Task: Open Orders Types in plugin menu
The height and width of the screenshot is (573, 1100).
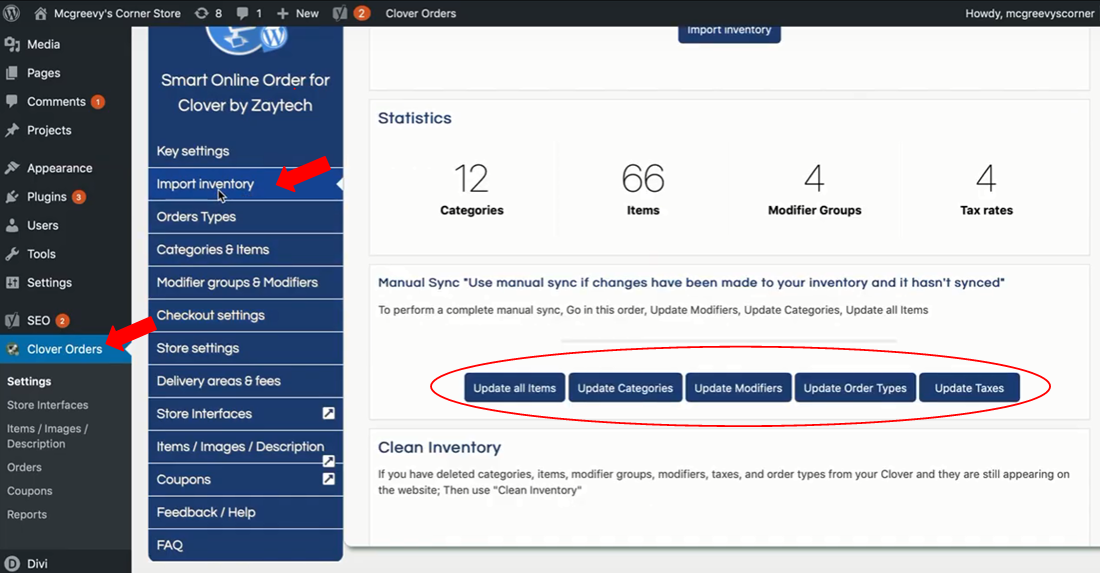Action: tap(246, 217)
